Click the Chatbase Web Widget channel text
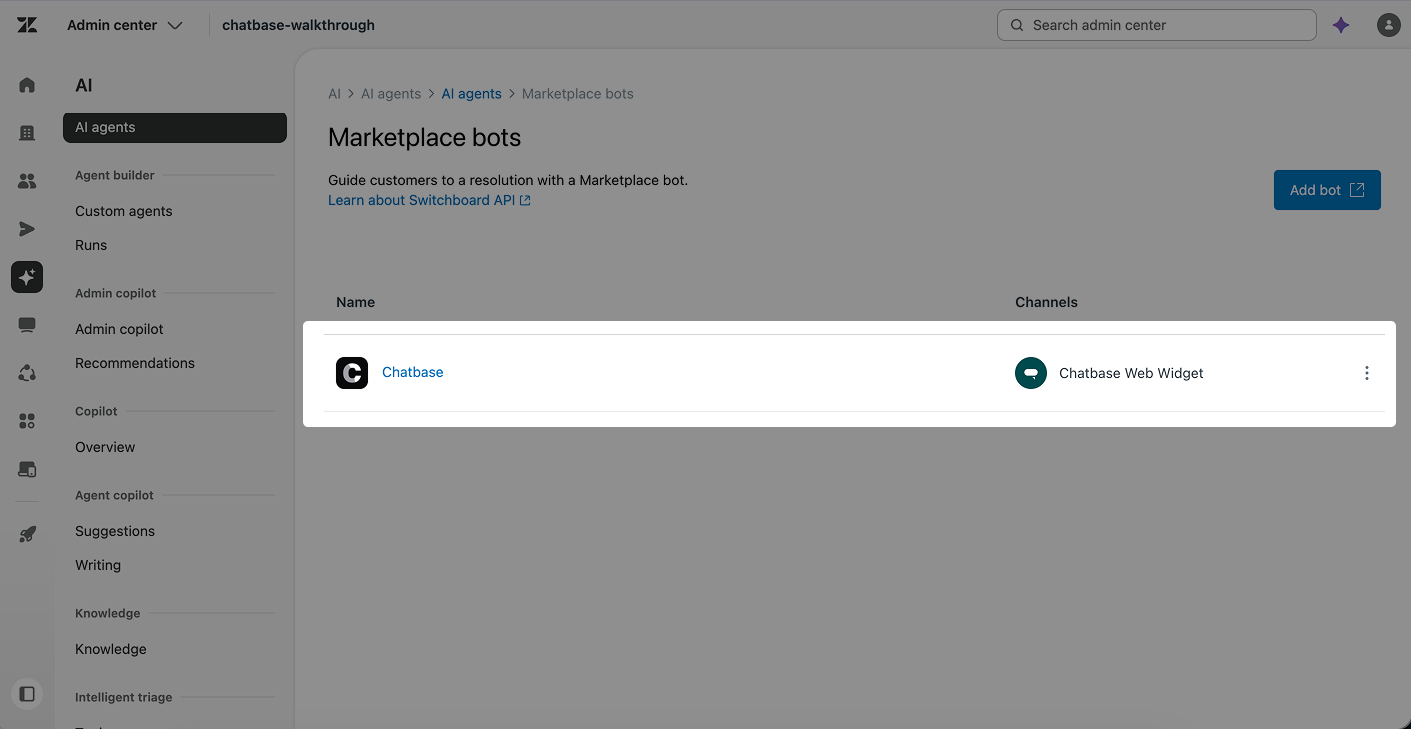The height and width of the screenshot is (729, 1411). point(1131,373)
